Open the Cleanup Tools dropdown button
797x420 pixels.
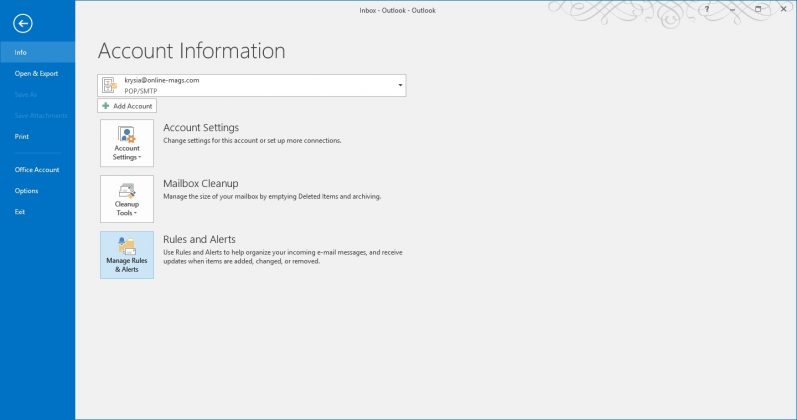tap(127, 199)
